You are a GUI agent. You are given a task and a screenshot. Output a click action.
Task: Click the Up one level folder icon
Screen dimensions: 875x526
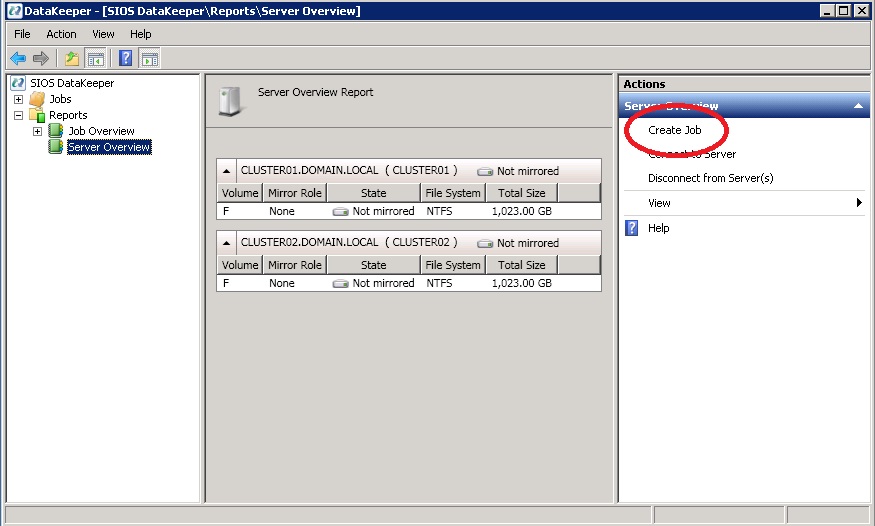[x=72, y=58]
